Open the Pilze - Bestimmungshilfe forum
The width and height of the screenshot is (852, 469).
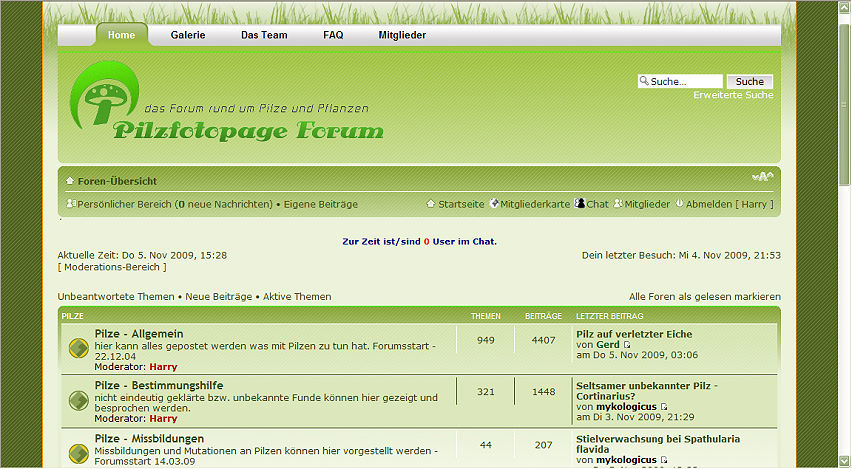tap(159, 385)
